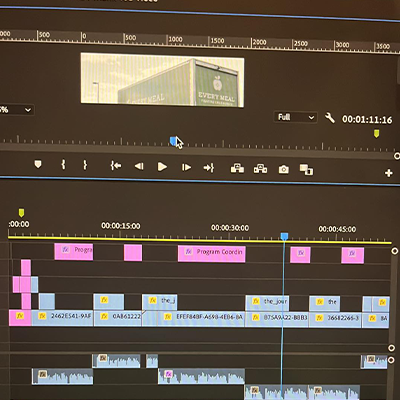
Task: Click the Add Marker button
Action: coord(38,164)
